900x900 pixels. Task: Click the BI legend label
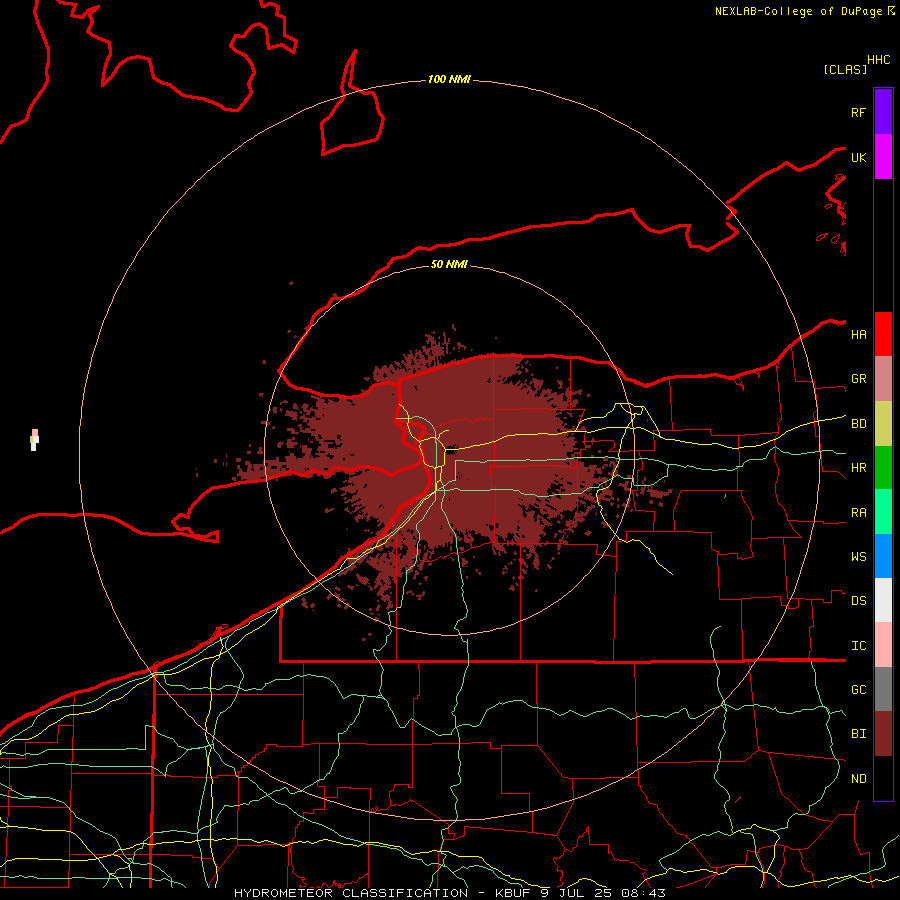tap(858, 734)
